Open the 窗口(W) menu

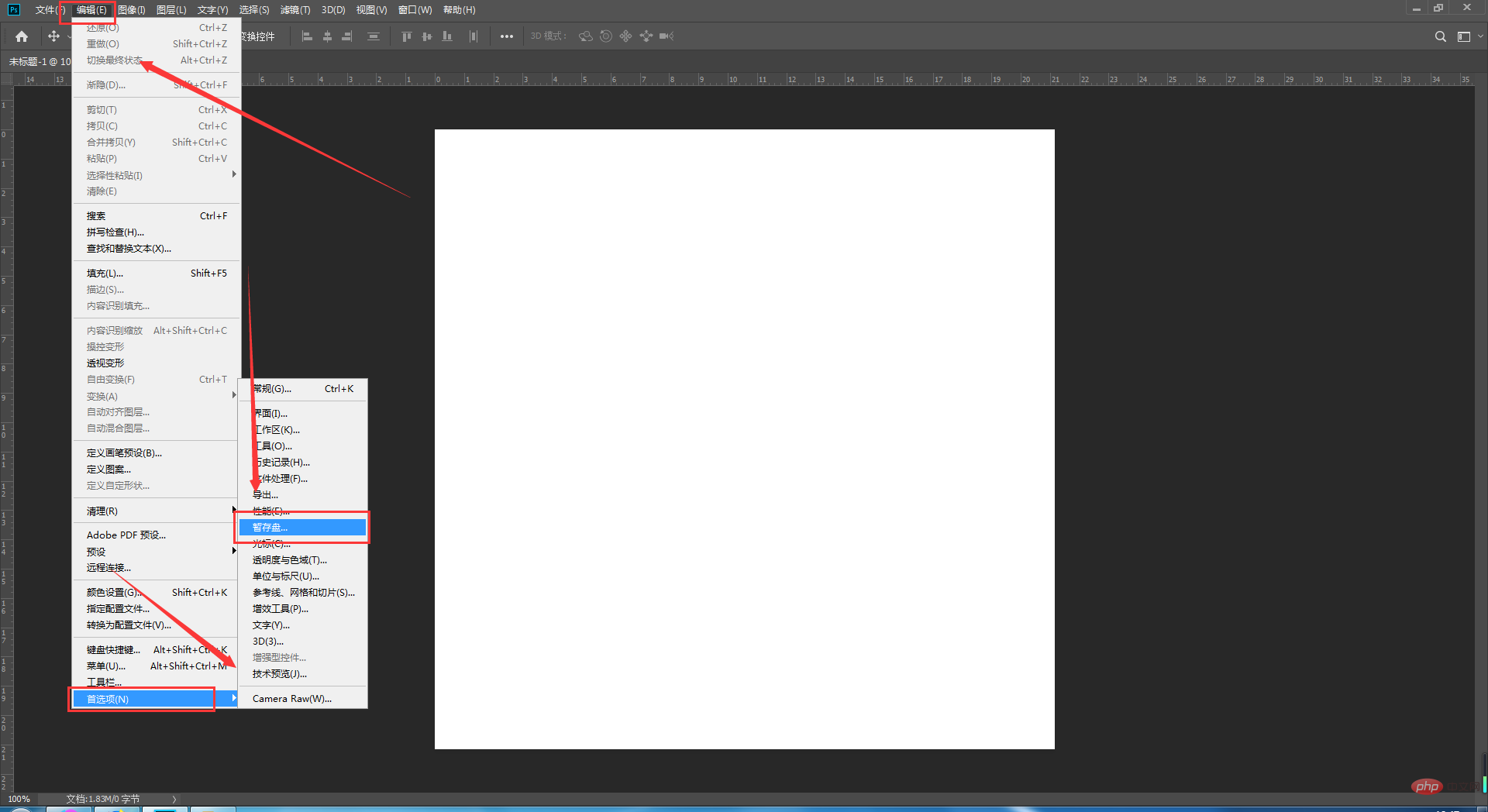[415, 10]
